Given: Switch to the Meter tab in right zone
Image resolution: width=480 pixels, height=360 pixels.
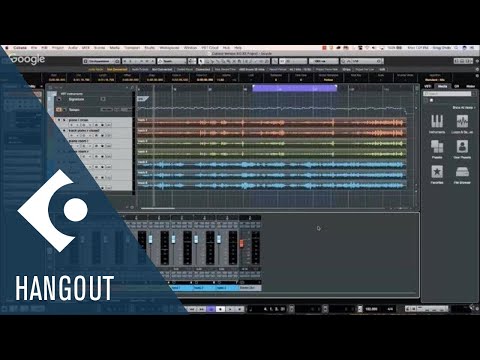Looking at the screenshot, I should (x=470, y=86).
